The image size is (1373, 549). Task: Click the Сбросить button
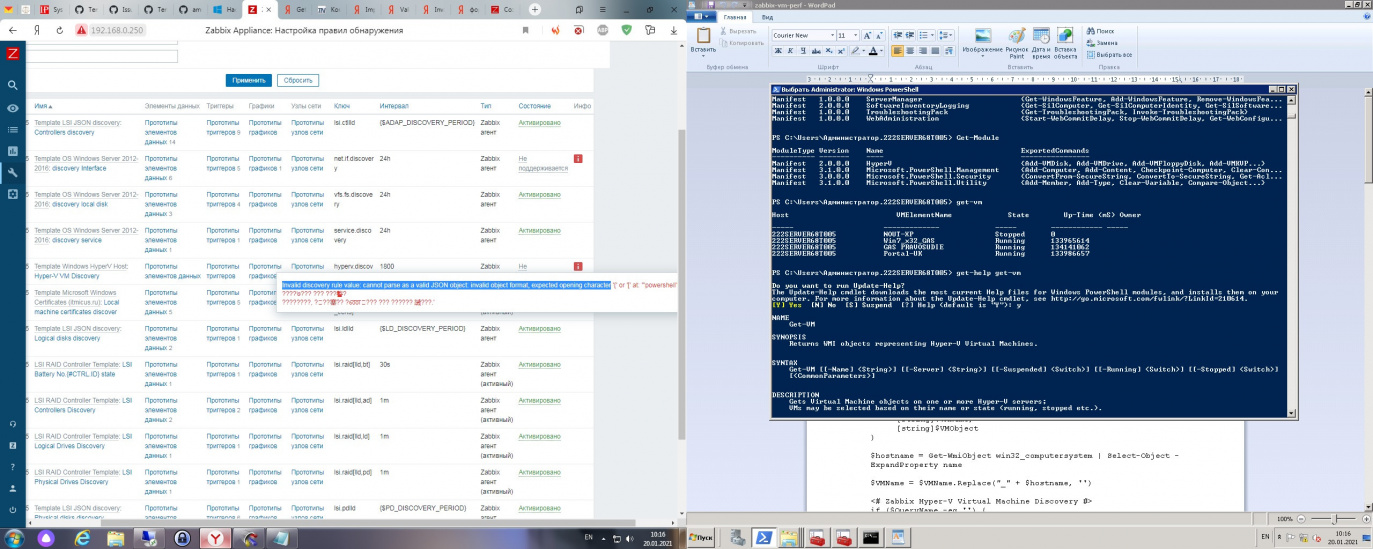(298, 80)
